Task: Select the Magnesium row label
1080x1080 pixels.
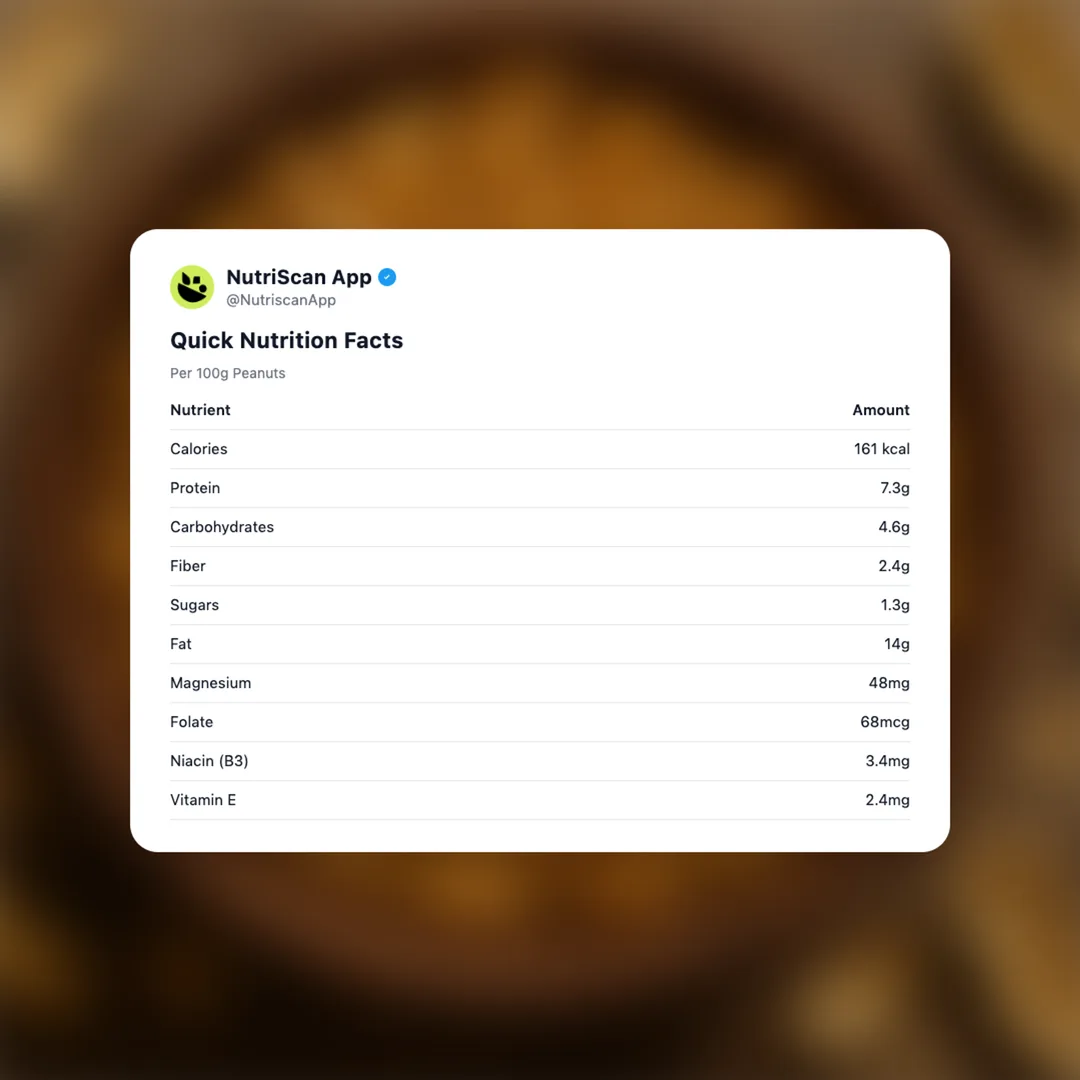Action: [x=211, y=683]
